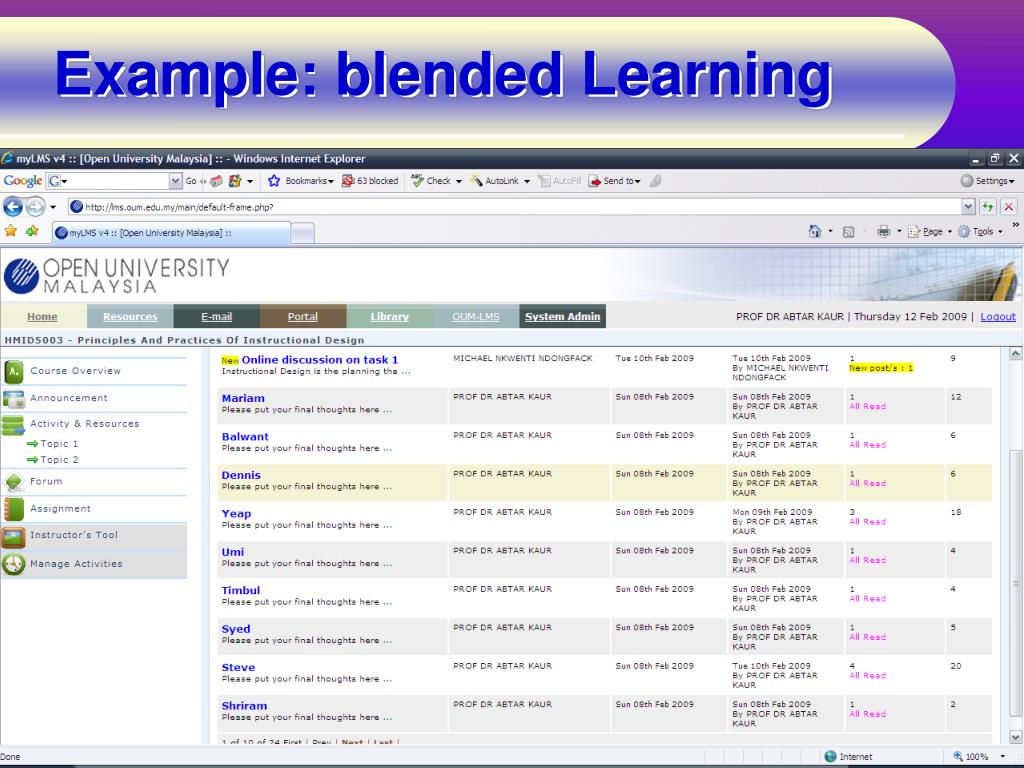Open the Umi forum thread
The image size is (1024, 768).
coord(232,552)
